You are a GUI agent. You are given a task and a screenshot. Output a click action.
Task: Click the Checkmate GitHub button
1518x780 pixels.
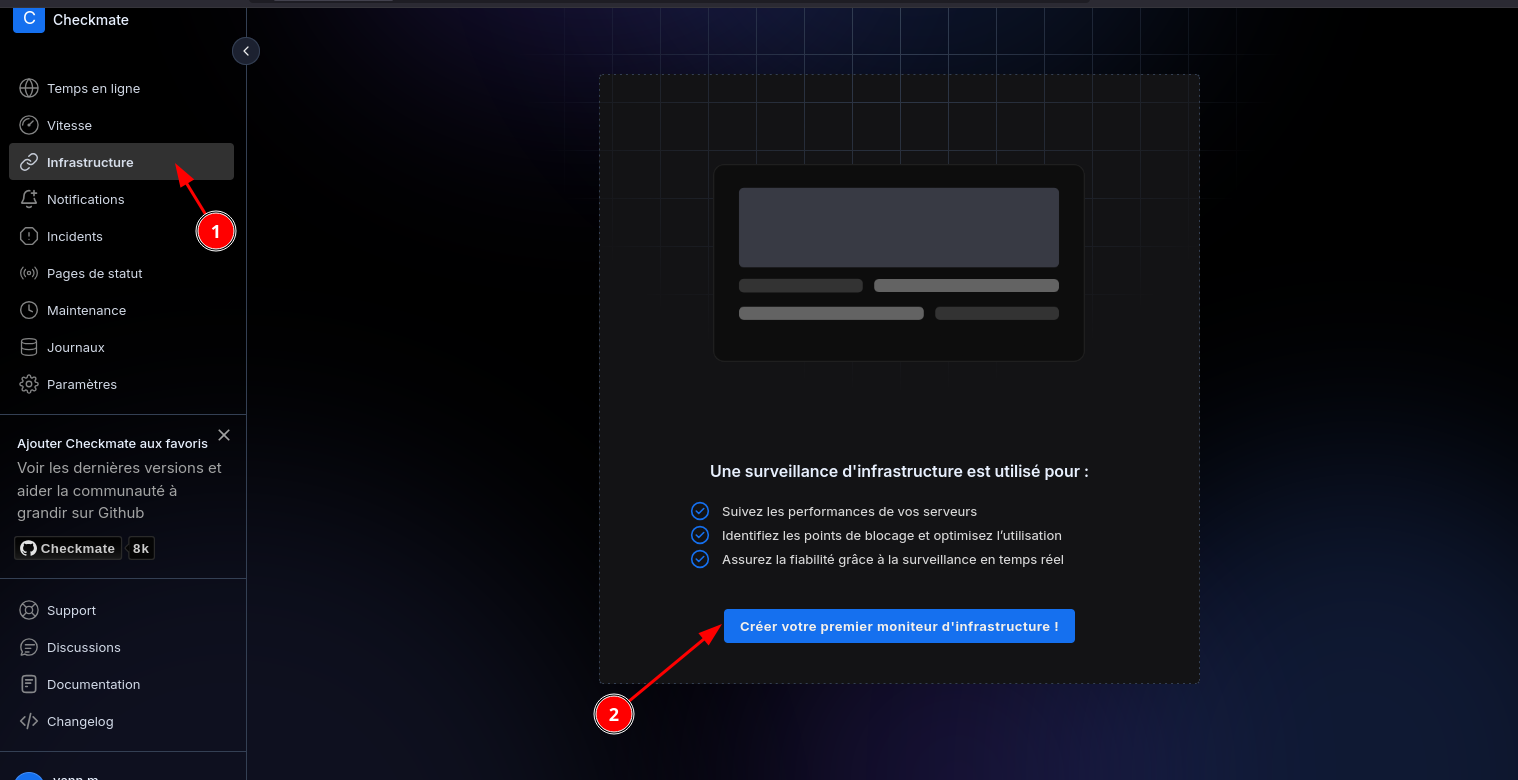[x=68, y=548]
